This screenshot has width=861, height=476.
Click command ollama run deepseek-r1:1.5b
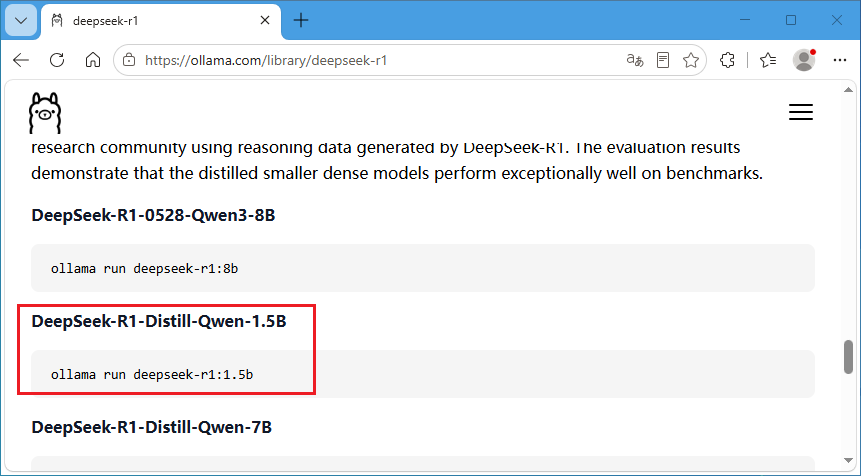coord(152,374)
